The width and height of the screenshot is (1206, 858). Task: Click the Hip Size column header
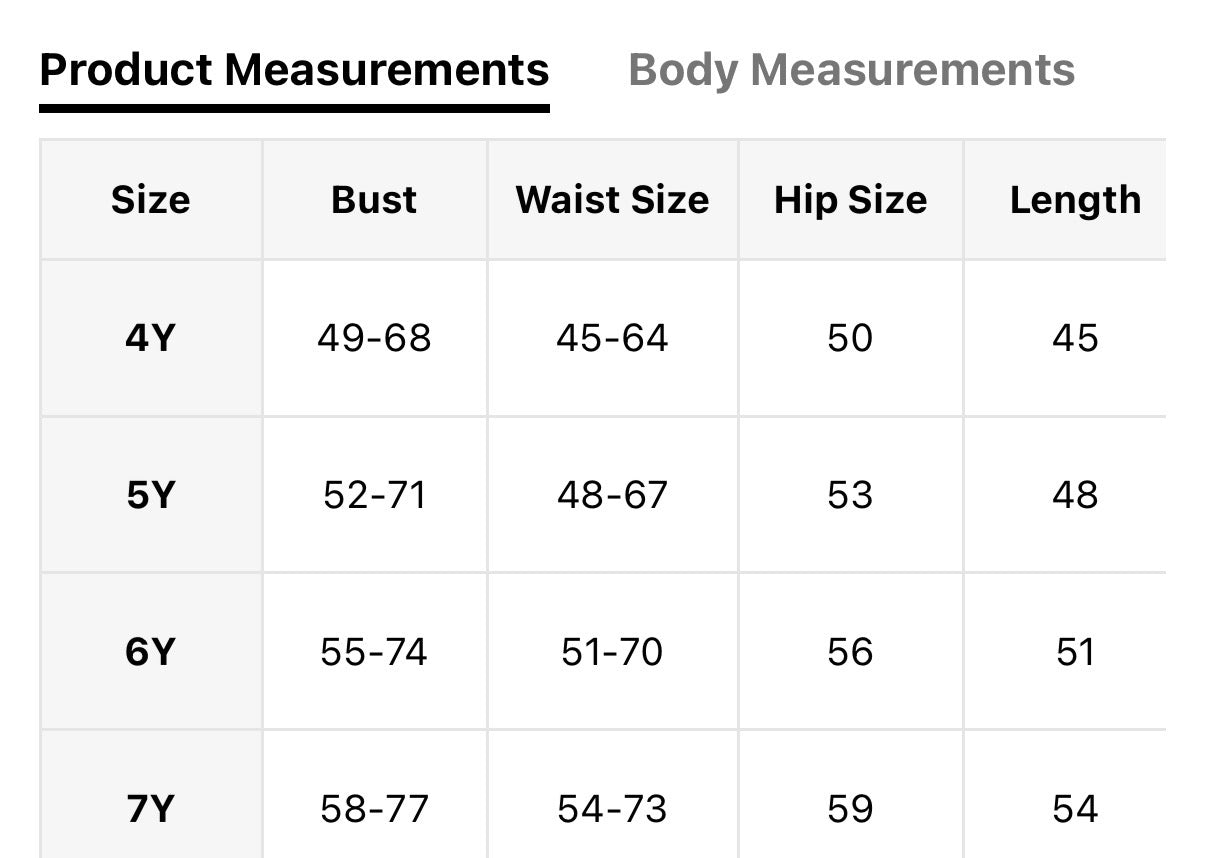[850, 199]
